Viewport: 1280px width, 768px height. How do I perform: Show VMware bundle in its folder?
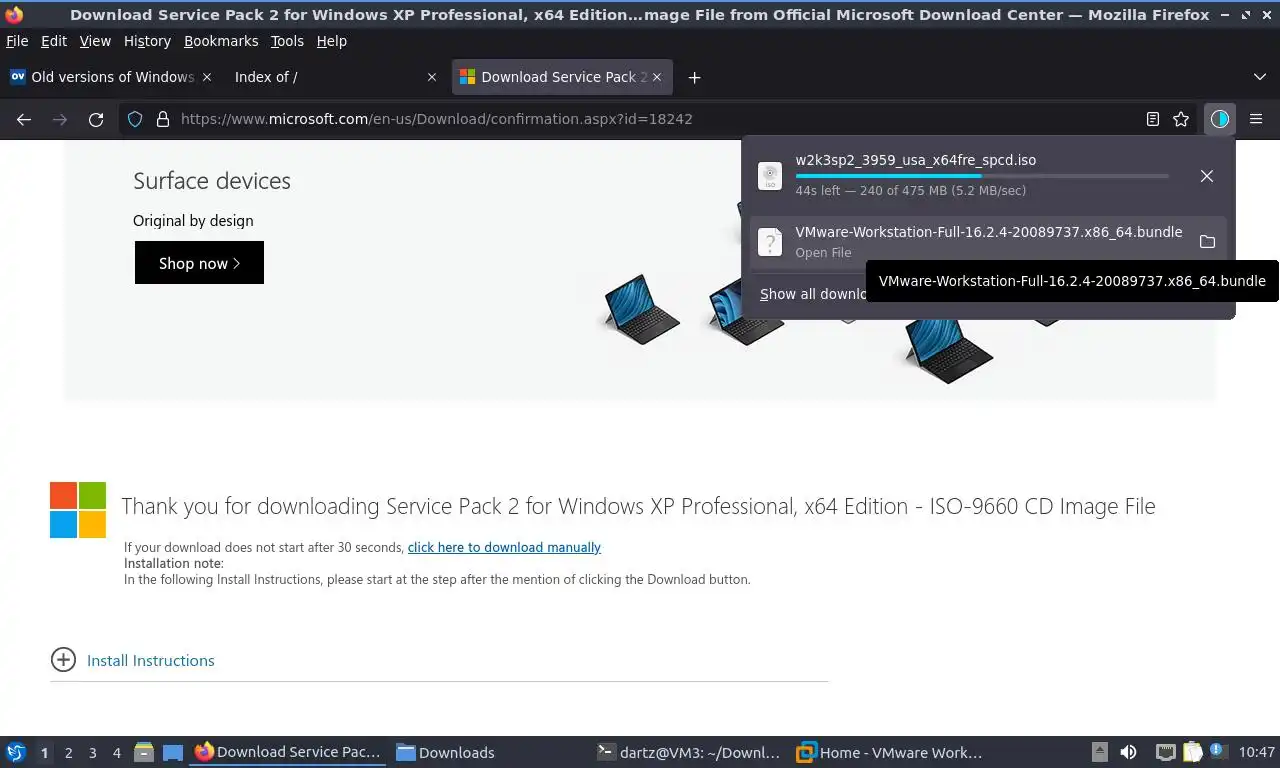pyautogui.click(x=1207, y=242)
